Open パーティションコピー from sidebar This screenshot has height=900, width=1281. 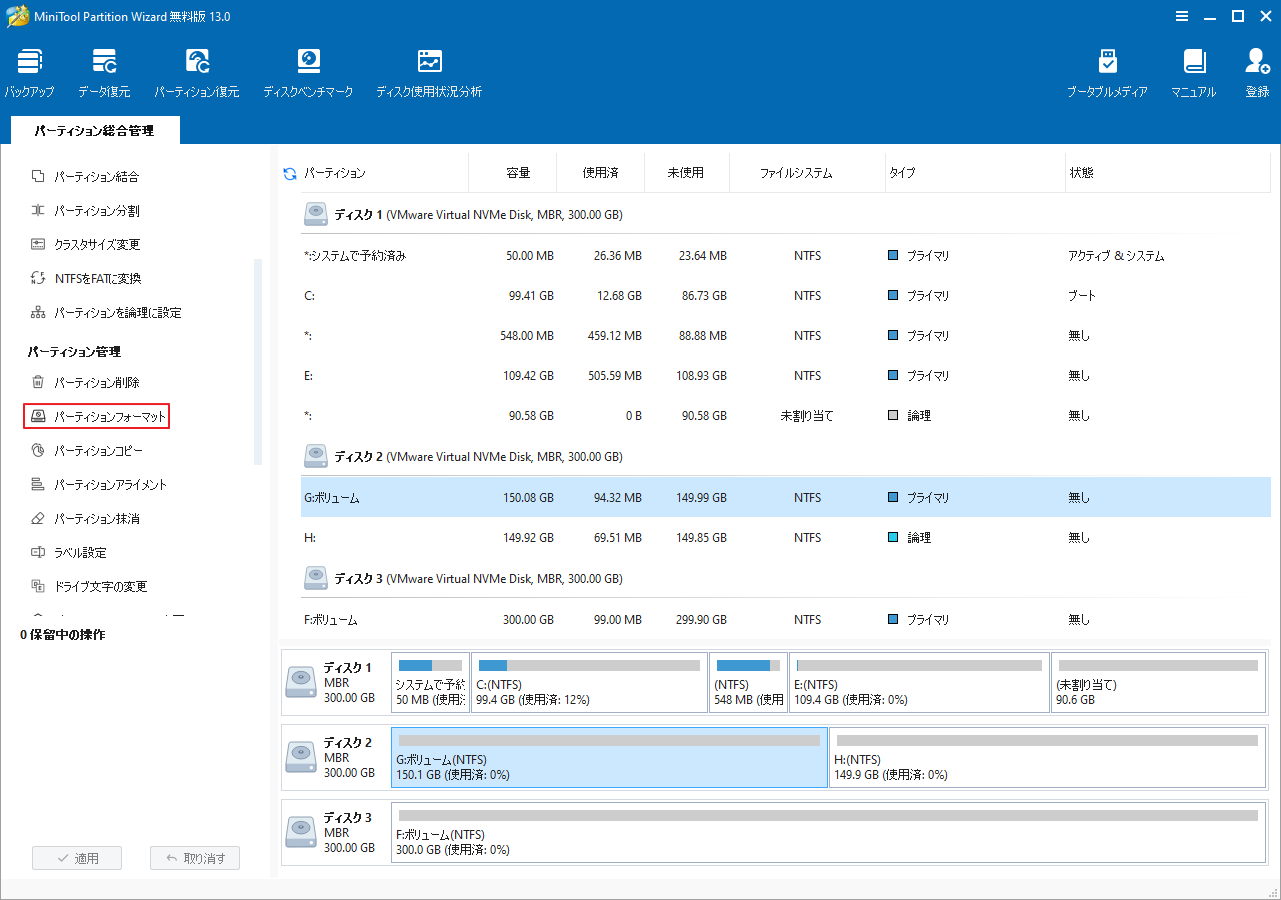[100, 450]
